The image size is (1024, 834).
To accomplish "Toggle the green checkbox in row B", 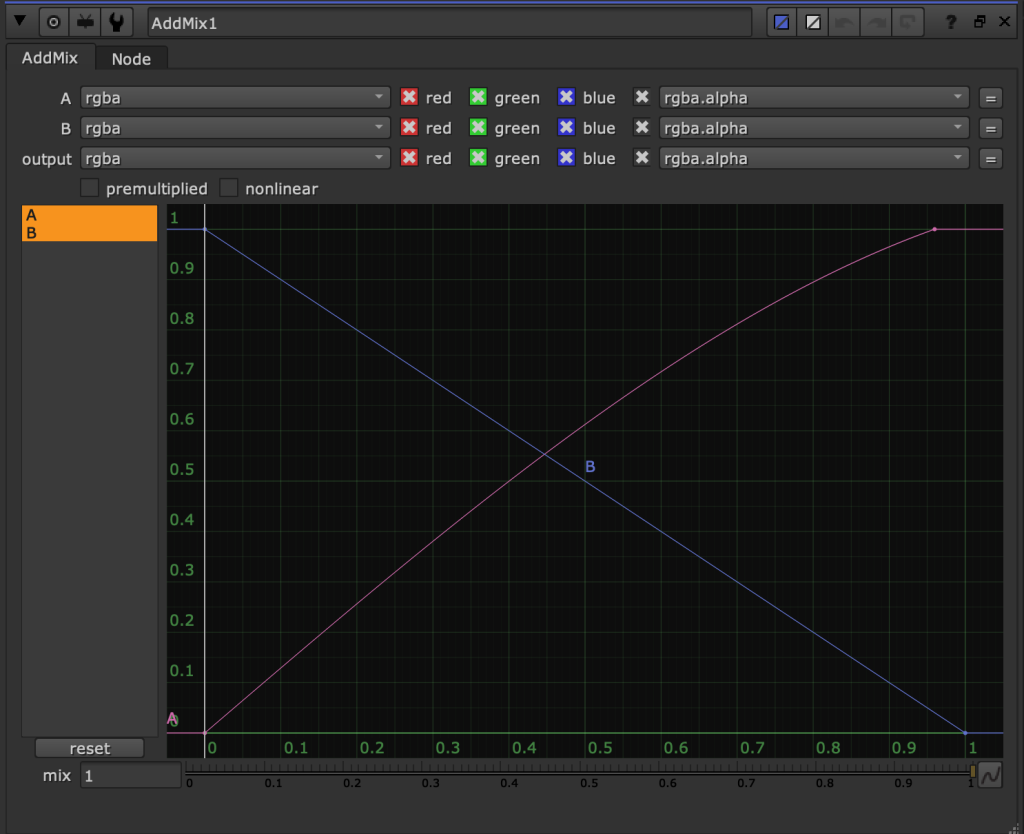I will 478,127.
